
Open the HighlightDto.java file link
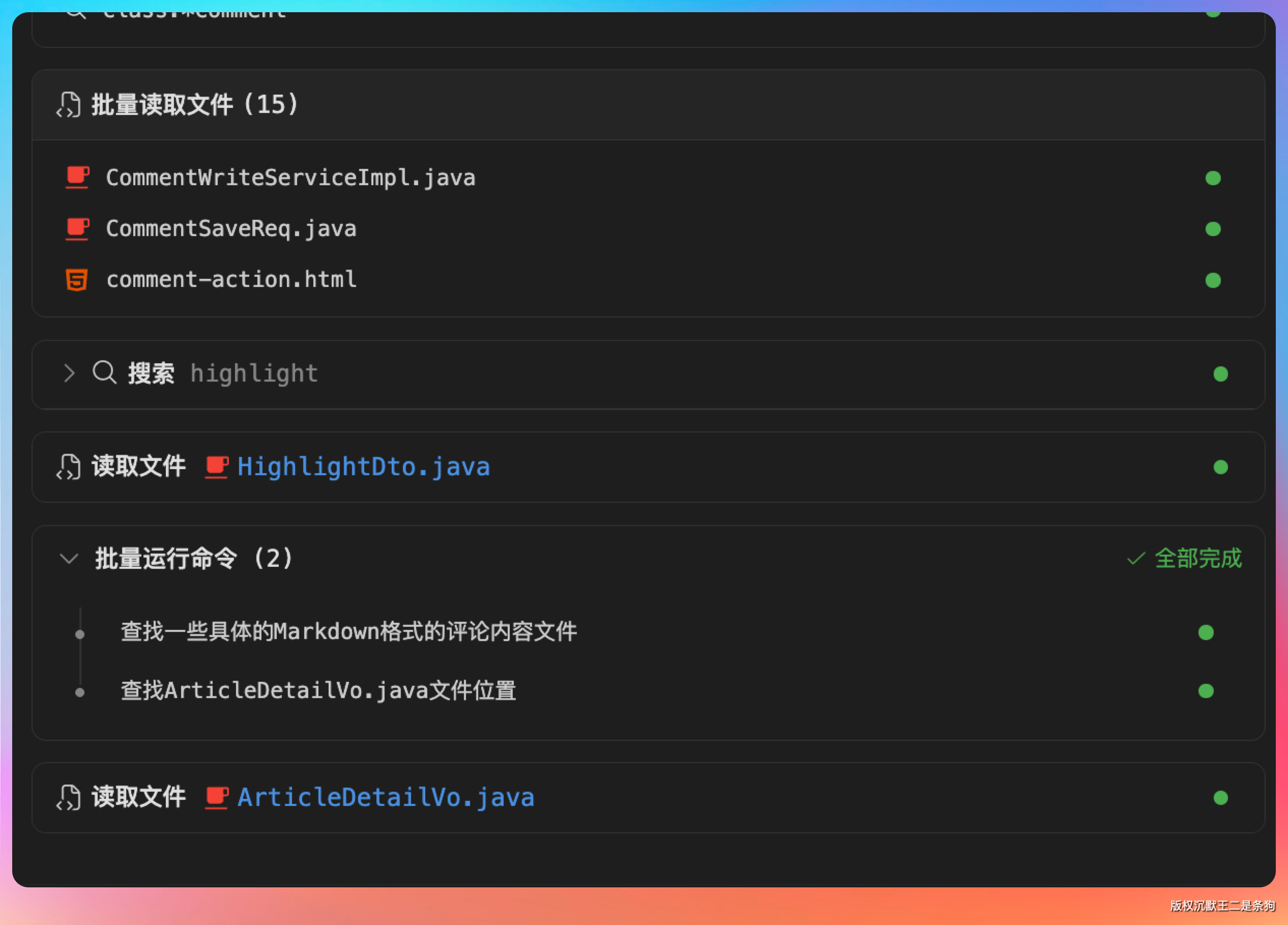[363, 467]
